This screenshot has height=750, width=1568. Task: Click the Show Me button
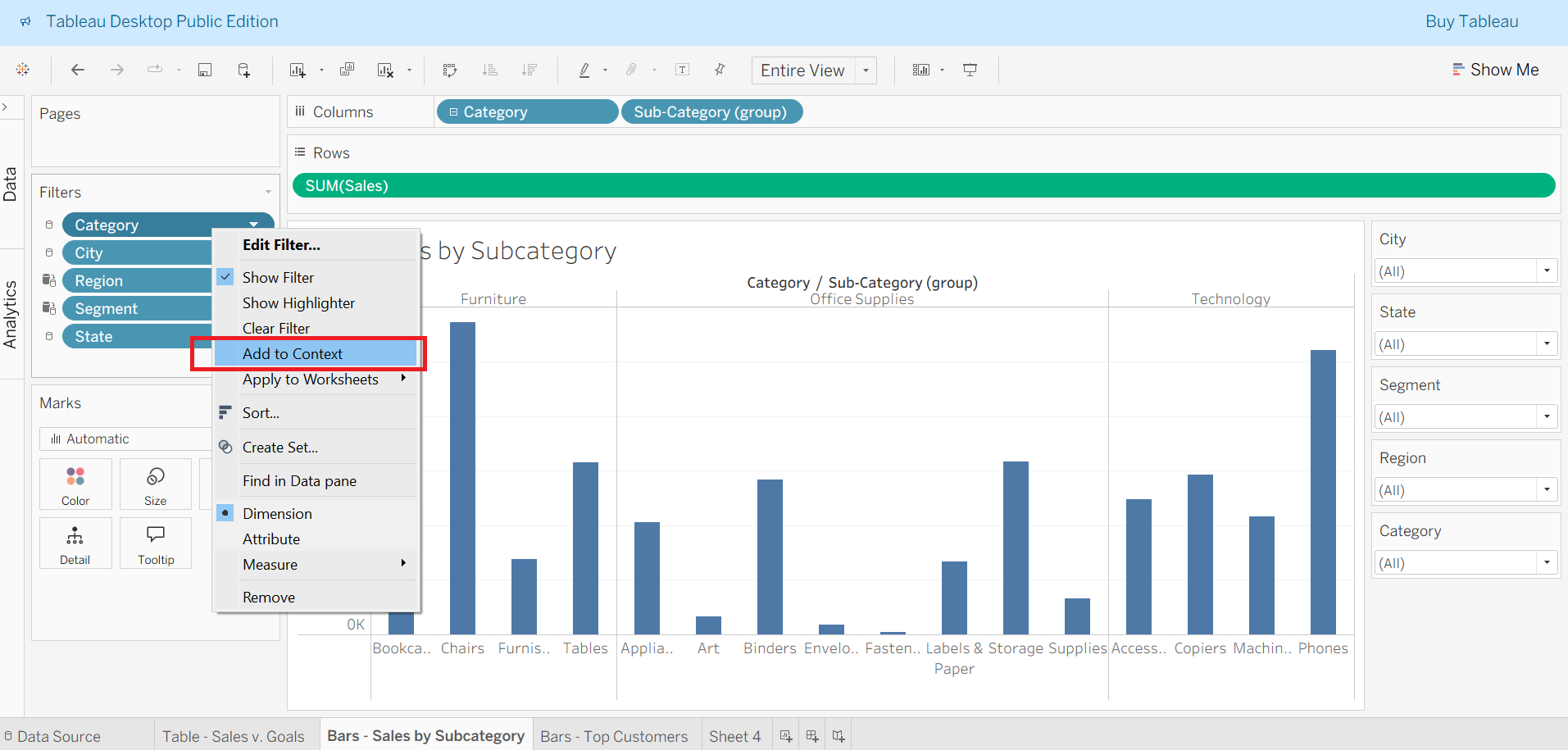pos(1496,70)
